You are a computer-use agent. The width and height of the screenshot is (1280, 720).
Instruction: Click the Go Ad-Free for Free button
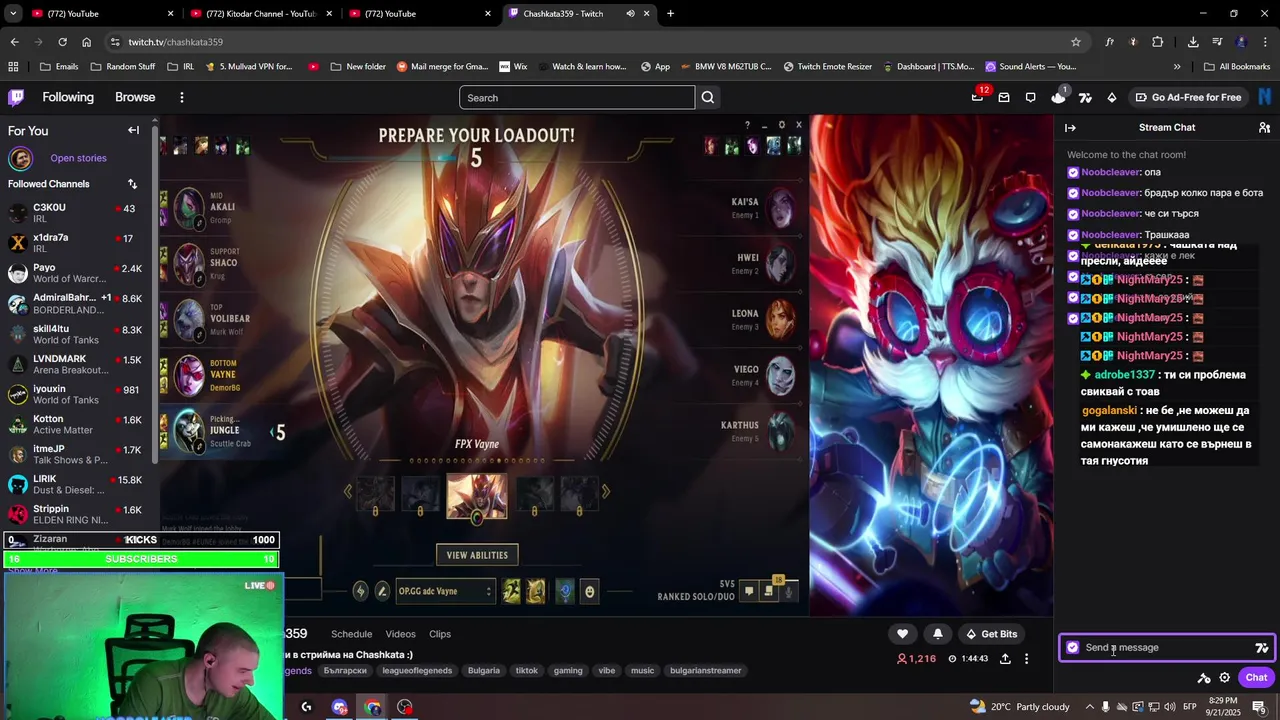coord(1187,97)
